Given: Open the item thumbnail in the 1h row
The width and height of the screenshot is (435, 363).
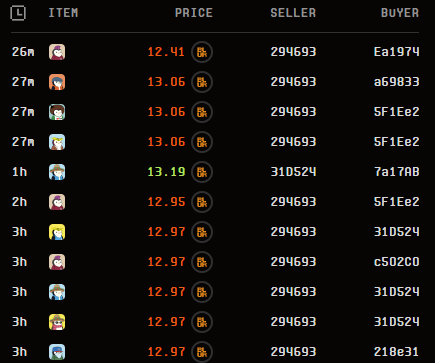Looking at the screenshot, I should [x=57, y=172].
